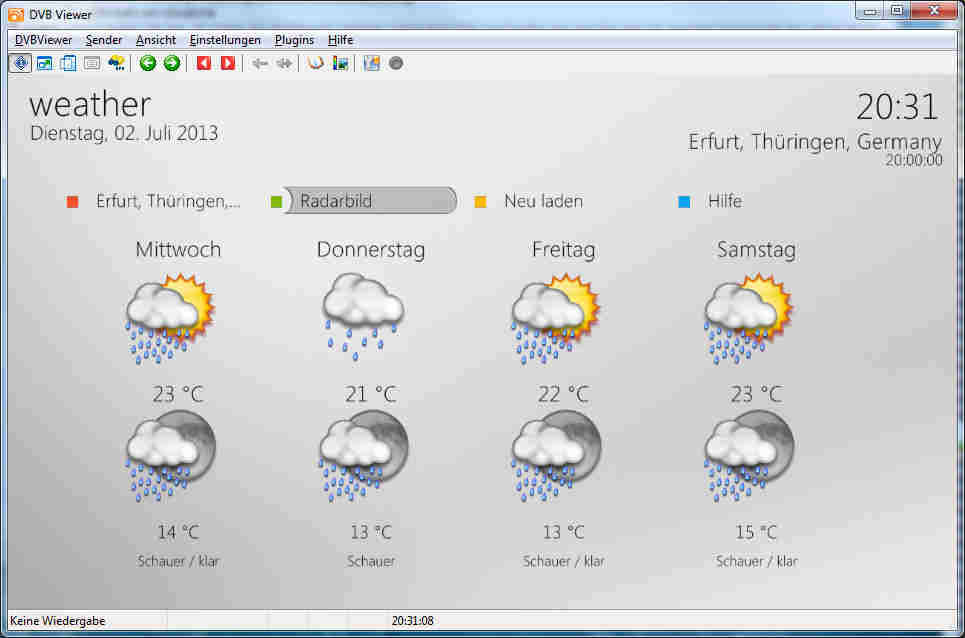Viewport: 965px width, 638px height.
Task: Open the DVBViewer menu
Action: [x=43, y=40]
